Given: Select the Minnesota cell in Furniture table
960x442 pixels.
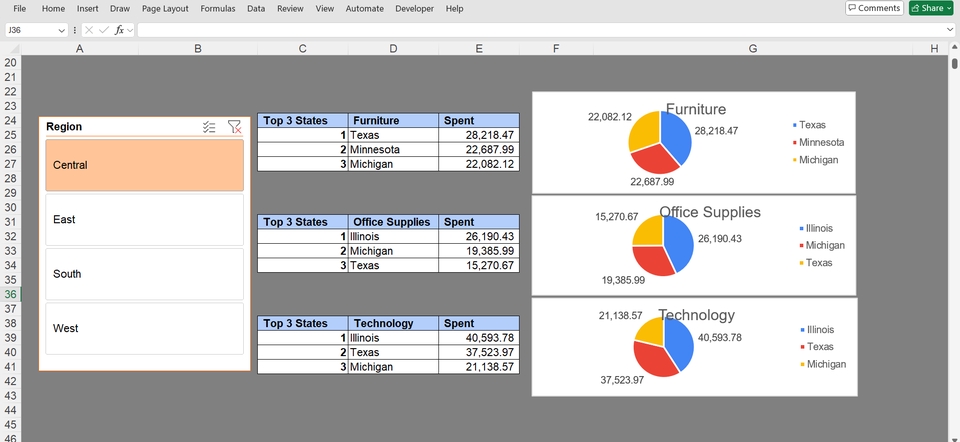Looking at the screenshot, I should coord(393,149).
